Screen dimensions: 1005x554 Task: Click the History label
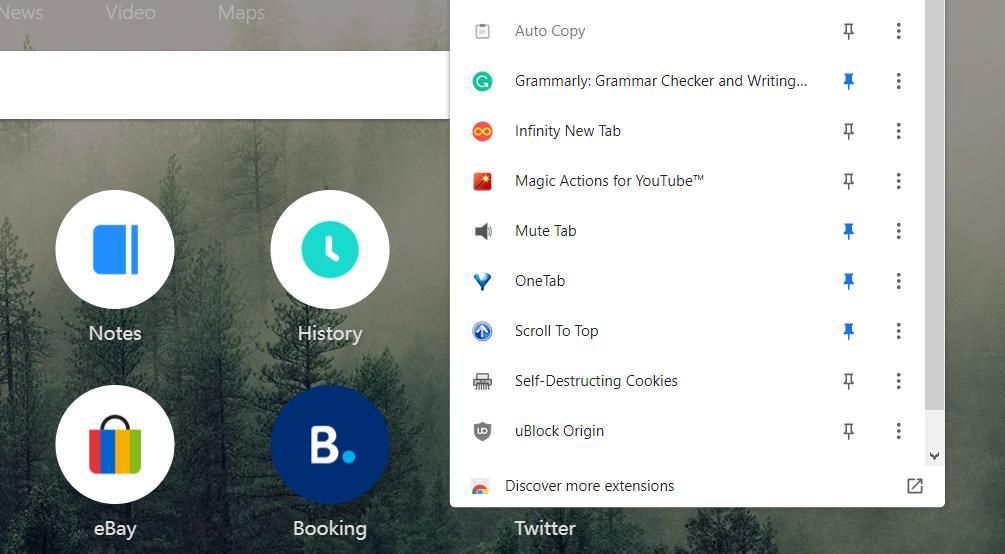329,333
